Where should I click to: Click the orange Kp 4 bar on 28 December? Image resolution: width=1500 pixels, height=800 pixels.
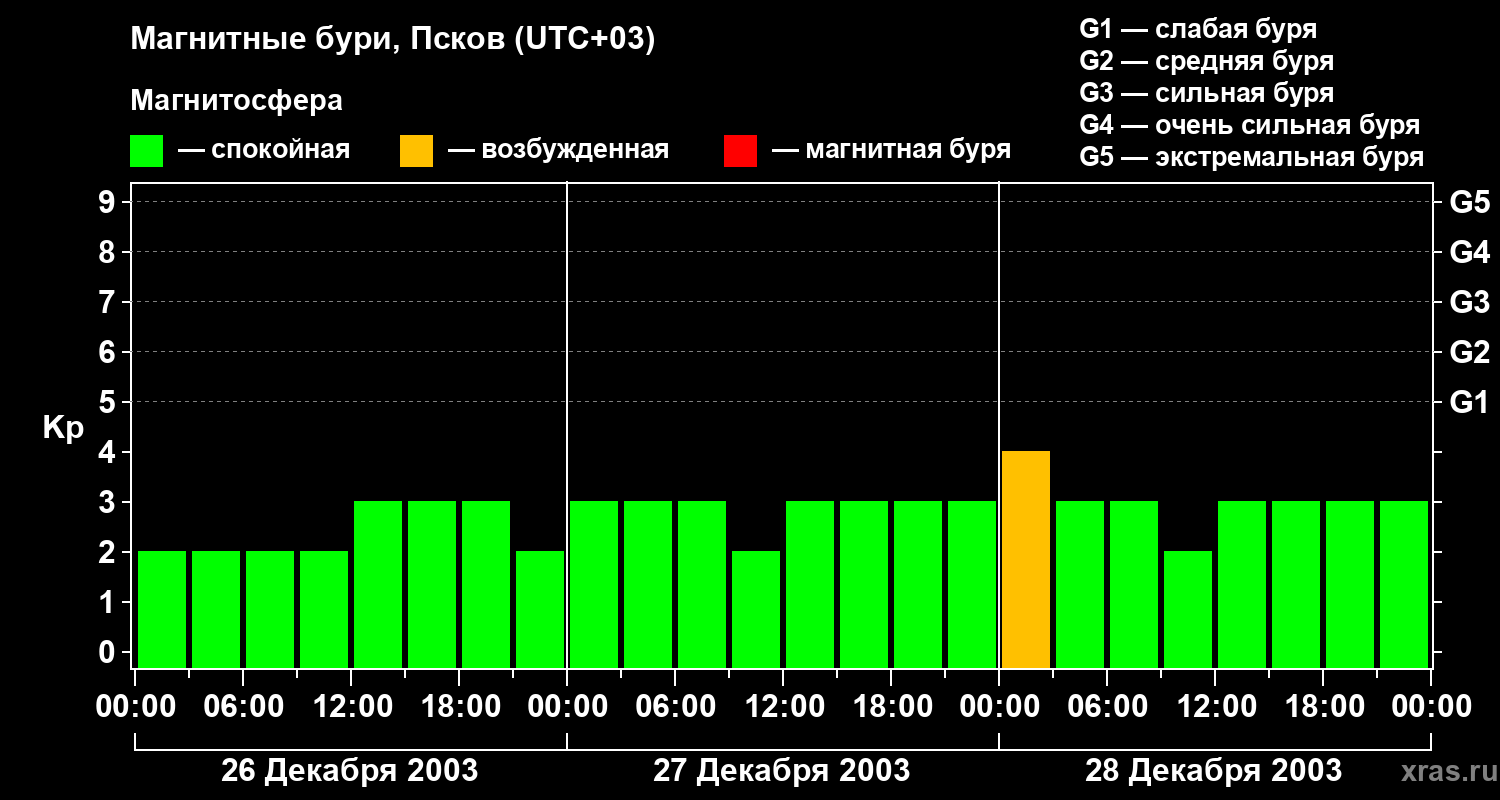[1026, 560]
